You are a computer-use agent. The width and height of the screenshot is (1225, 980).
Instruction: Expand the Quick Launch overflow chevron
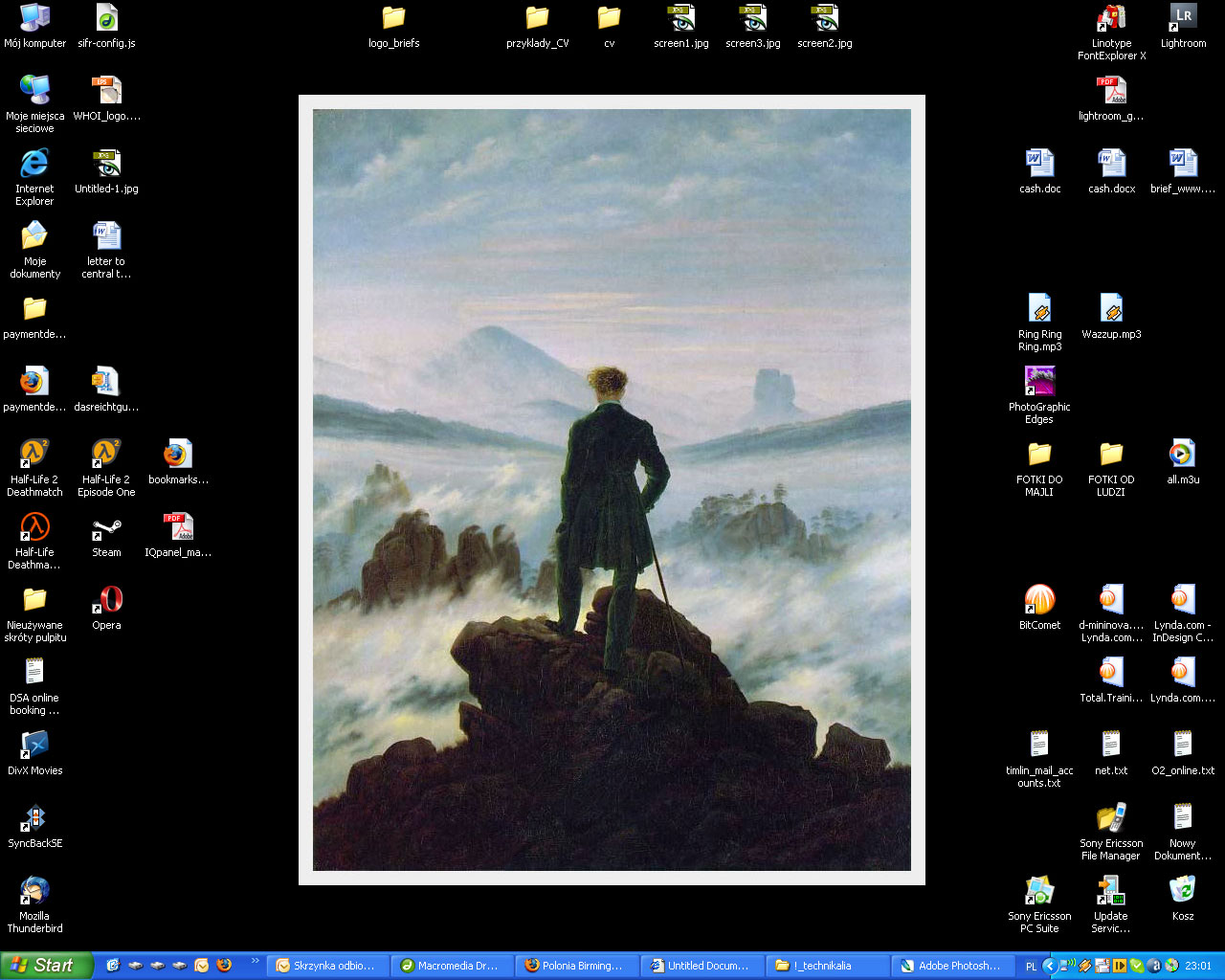(x=255, y=962)
